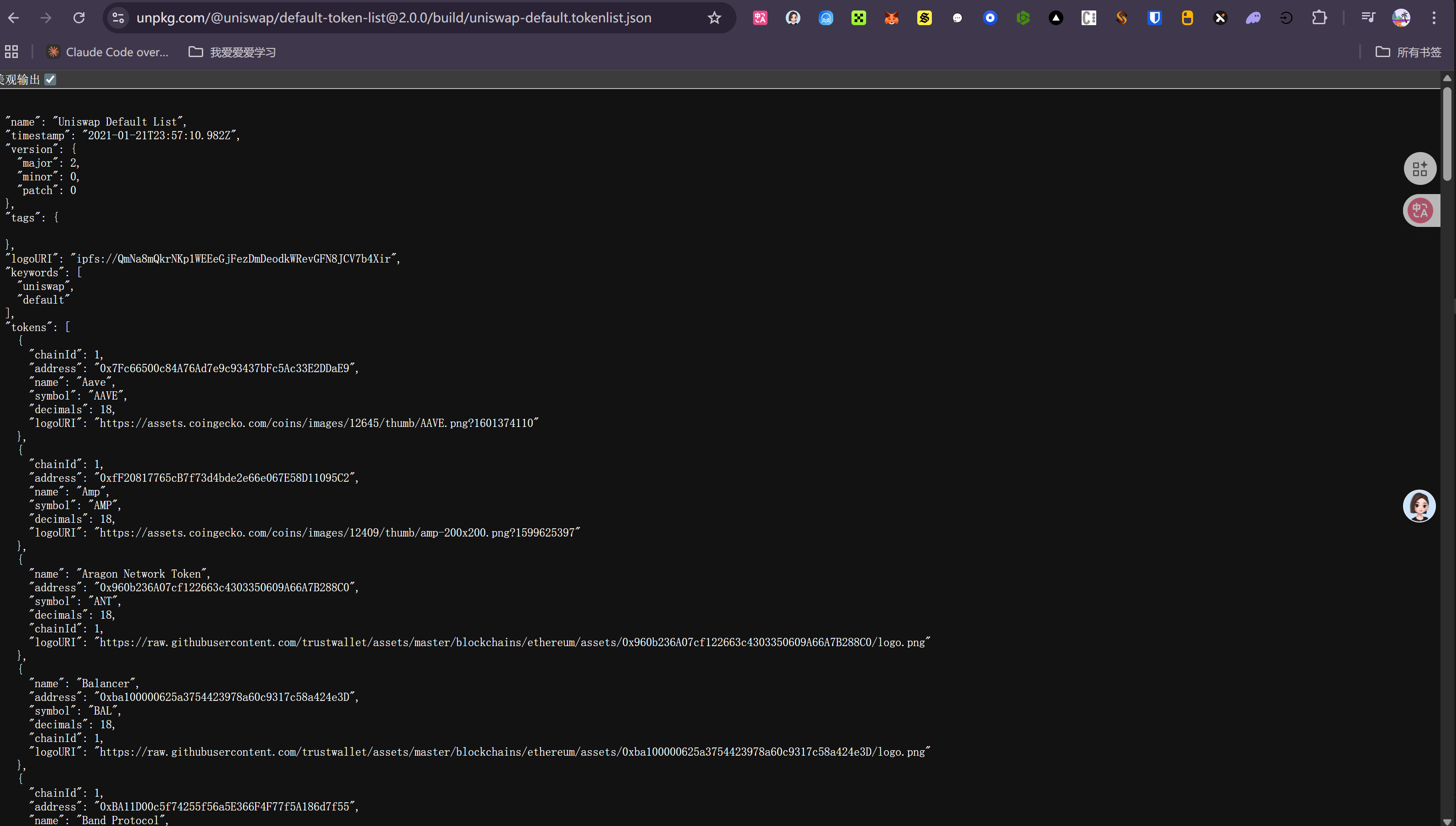1456x826 pixels.
Task: Click the Phantom ghost wallet extension
Action: (1253, 18)
